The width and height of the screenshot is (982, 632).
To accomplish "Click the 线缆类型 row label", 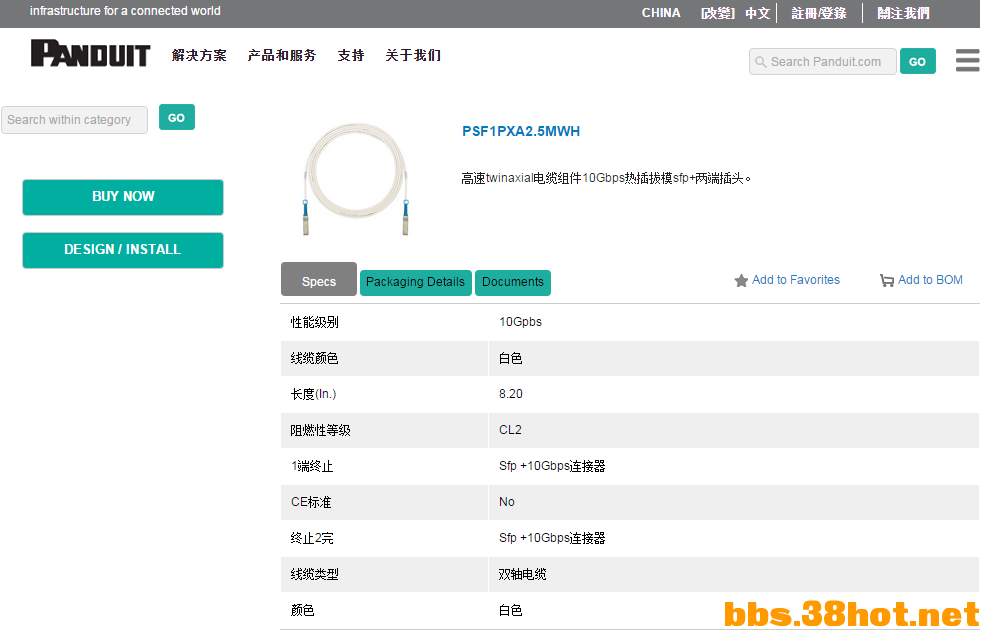I will [x=314, y=574].
